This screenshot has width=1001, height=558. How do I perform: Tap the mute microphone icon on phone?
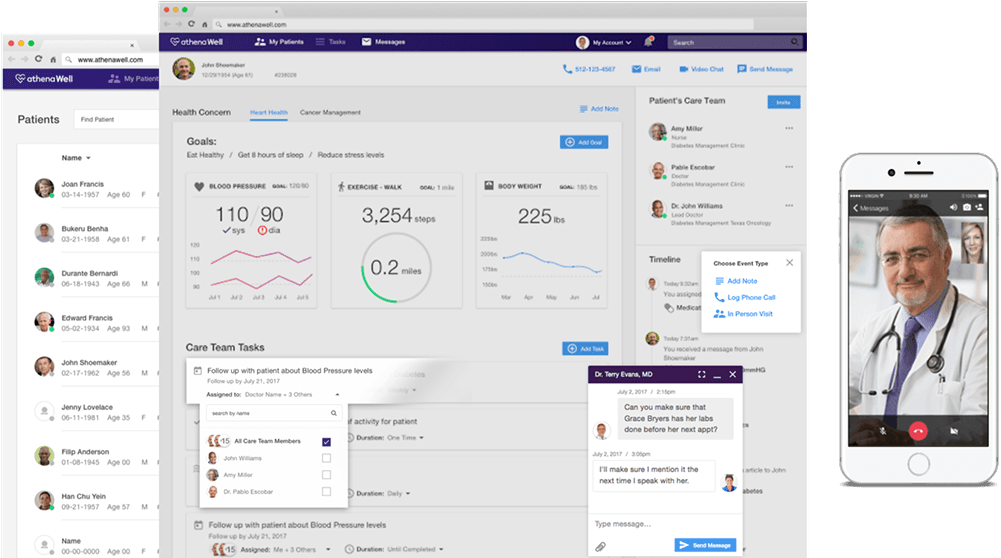pyautogui.click(x=883, y=431)
